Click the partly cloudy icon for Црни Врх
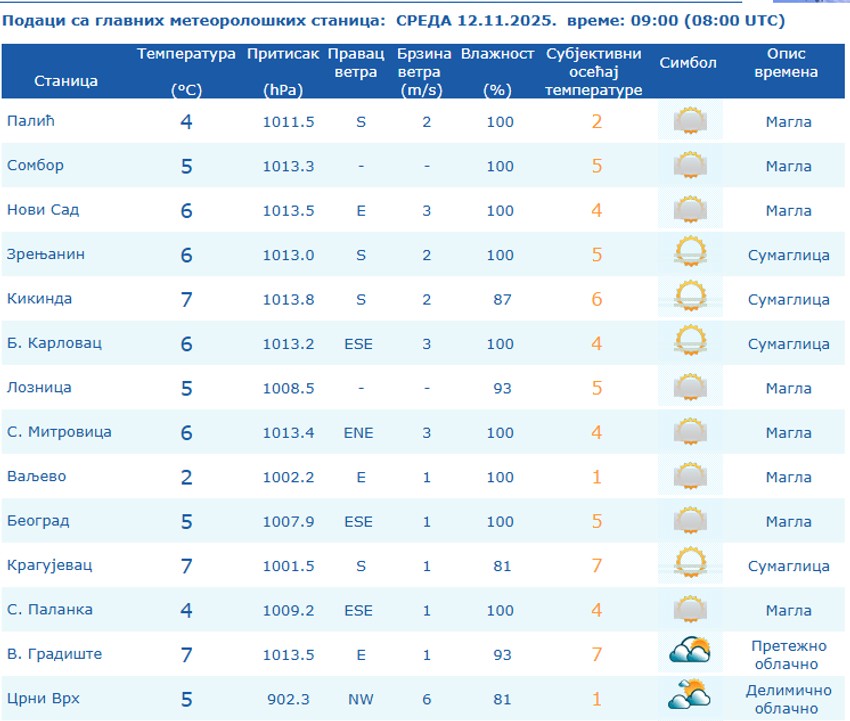Screen dimensions: 850x721 point(687,697)
